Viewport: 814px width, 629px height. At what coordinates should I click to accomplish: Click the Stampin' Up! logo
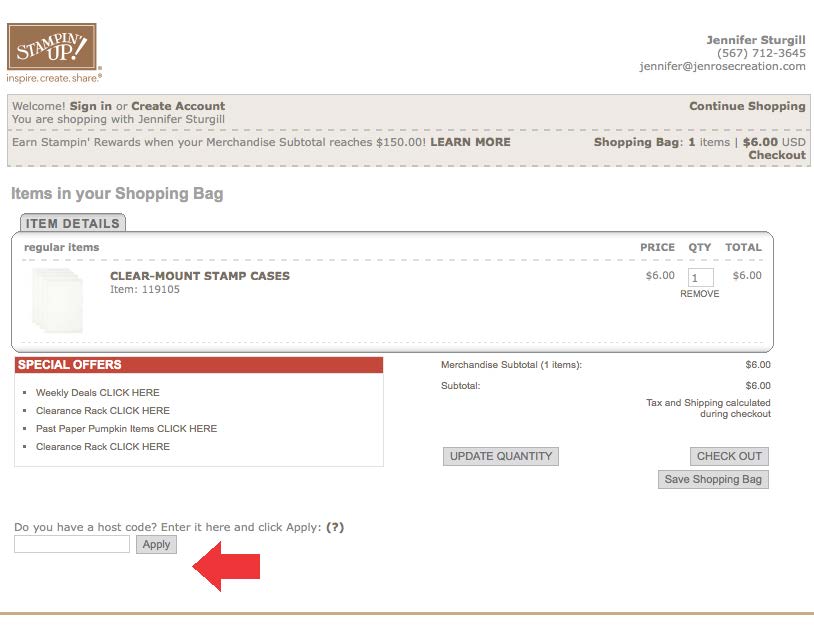coord(54,52)
